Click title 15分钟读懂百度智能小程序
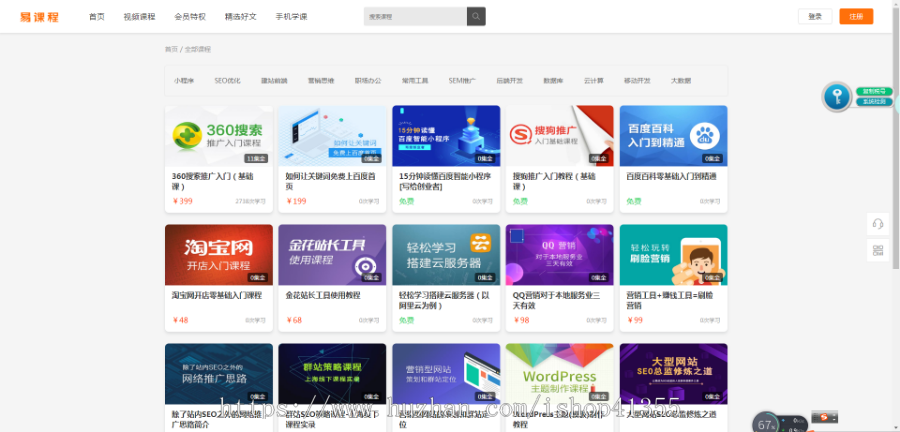The width and height of the screenshot is (900, 432). point(445,181)
